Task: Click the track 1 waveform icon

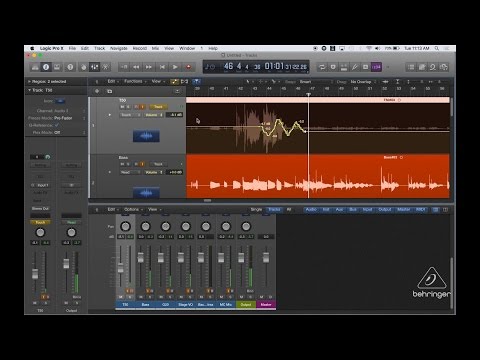Action: click(x=146, y=136)
